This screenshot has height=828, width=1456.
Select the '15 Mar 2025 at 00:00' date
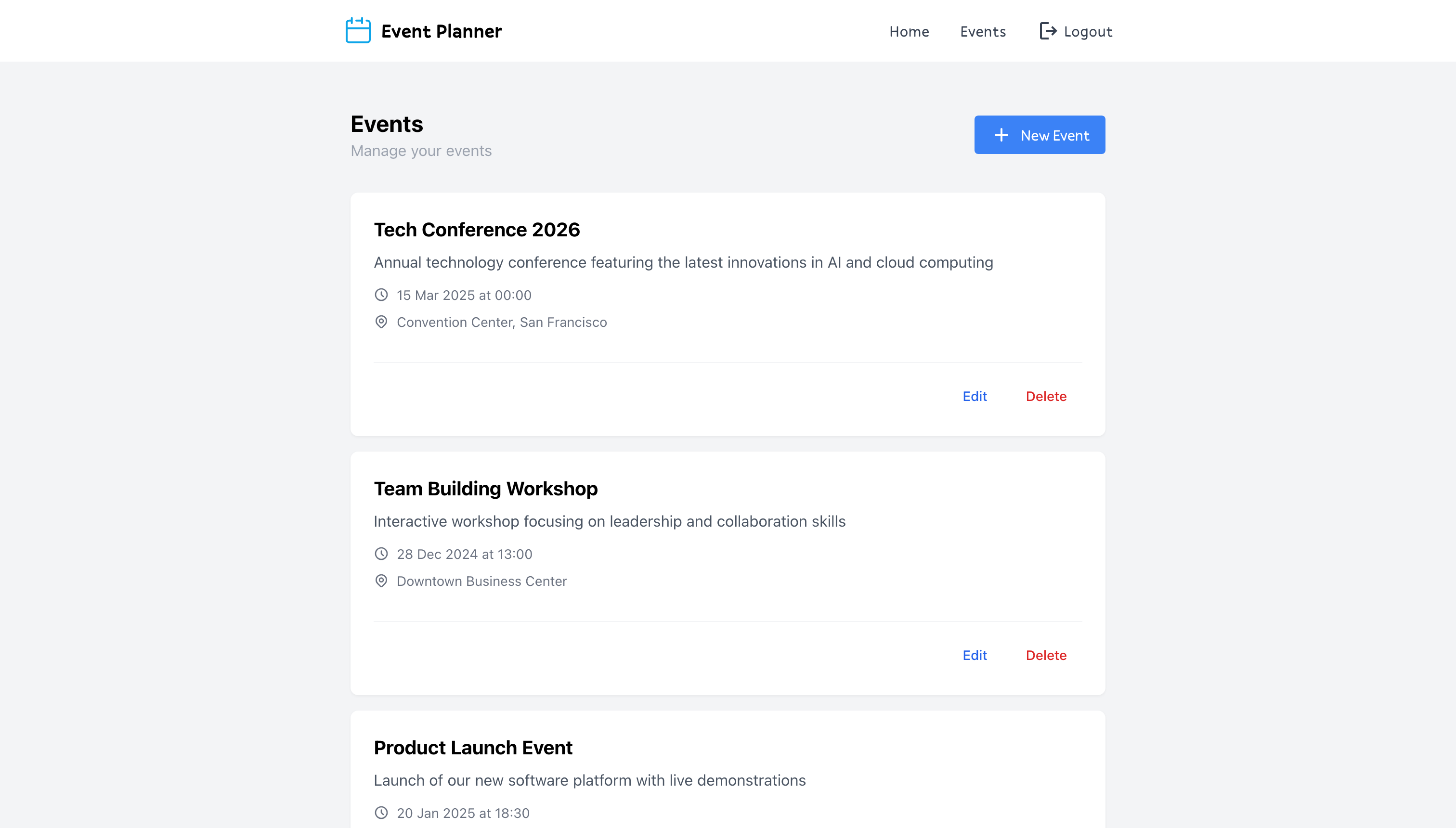pyautogui.click(x=464, y=295)
